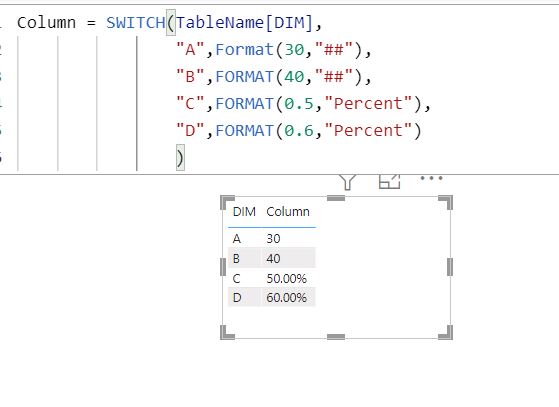Select cell B in the DIM column
This screenshot has width=559, height=407.
[x=236, y=258]
